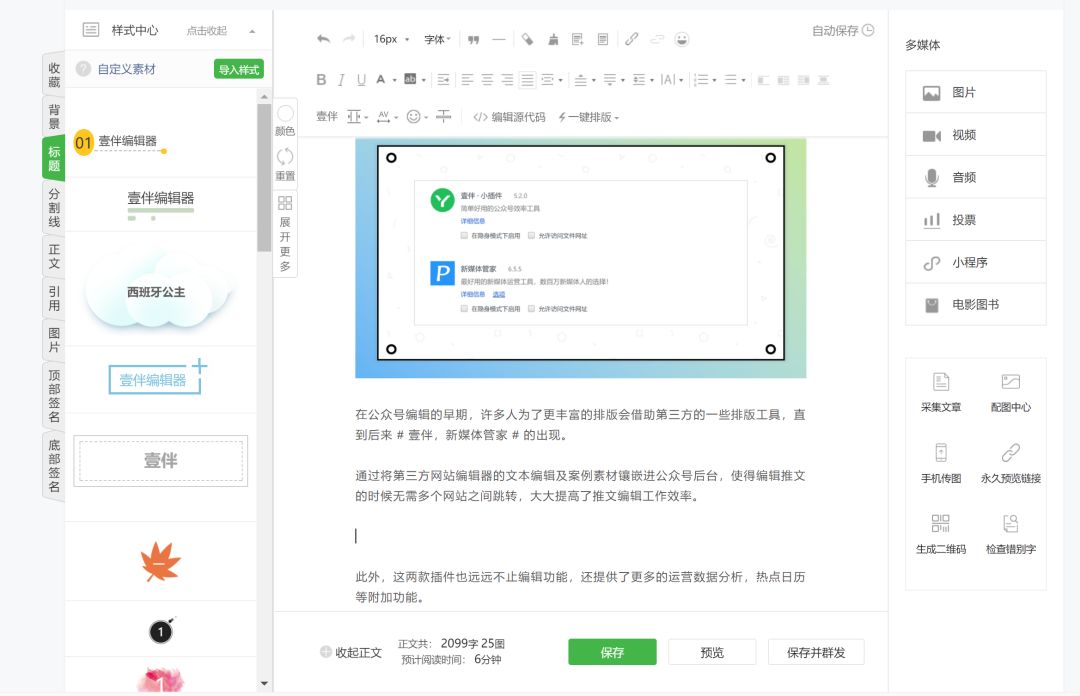Click the 预览 button
This screenshot has width=1080, height=696.
click(712, 652)
